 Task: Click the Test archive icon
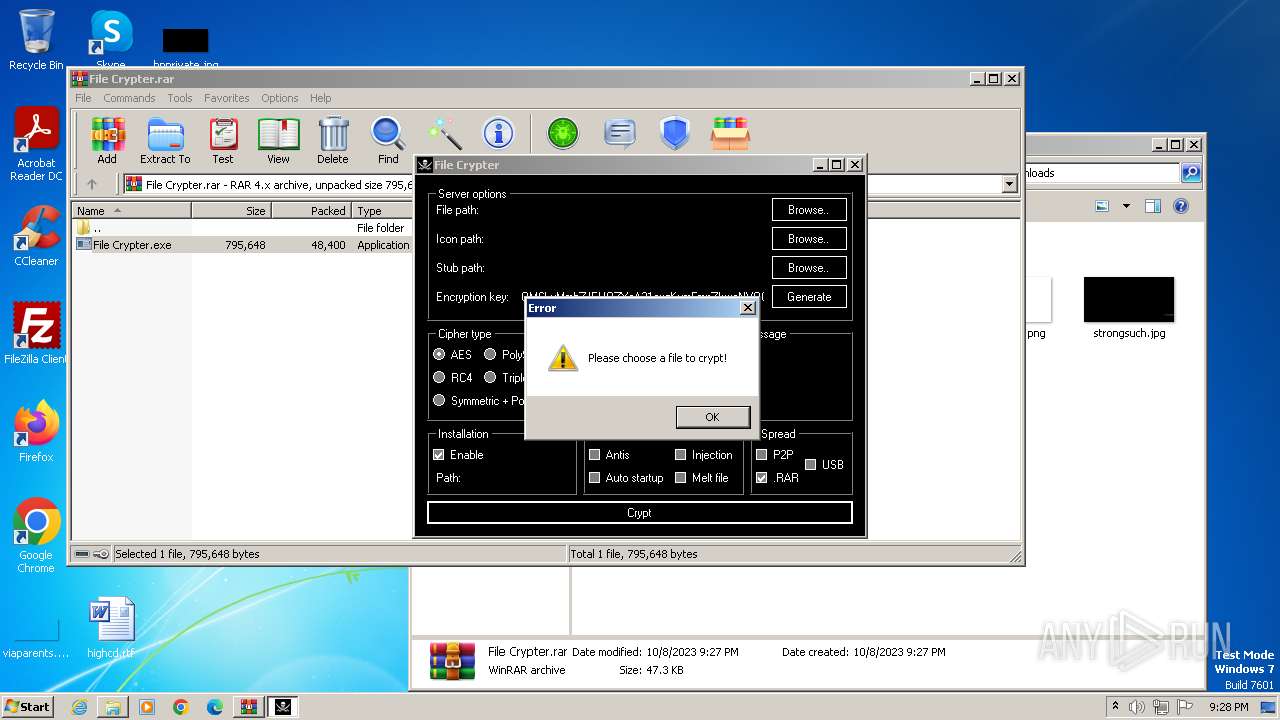coord(223,140)
